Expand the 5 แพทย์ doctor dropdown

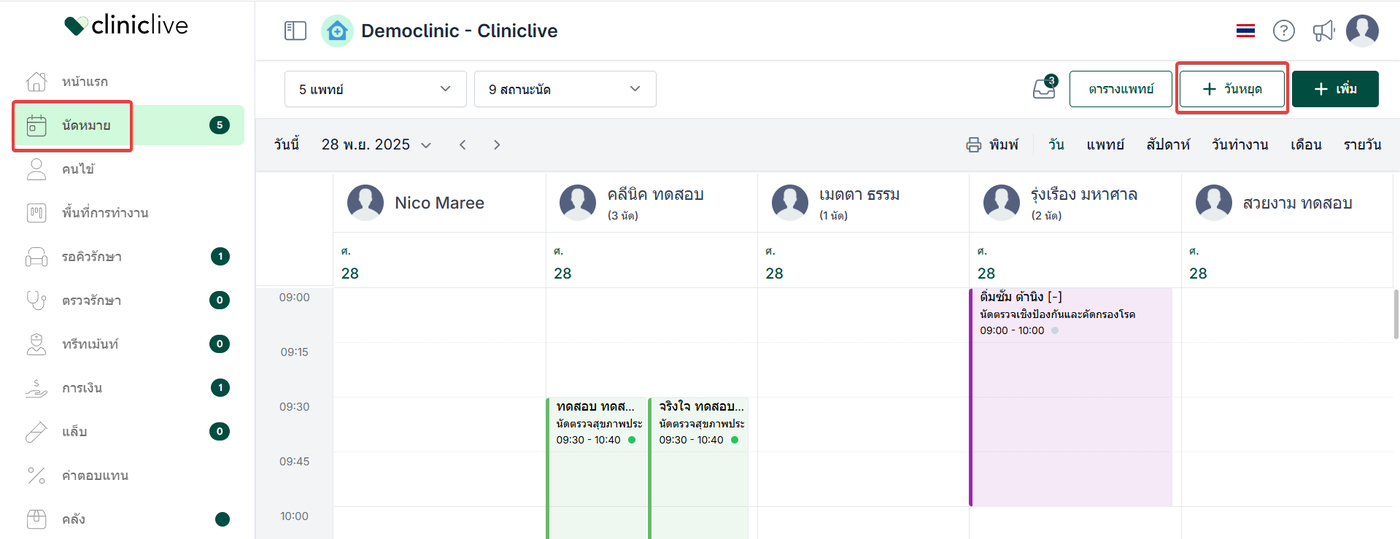[x=375, y=89]
